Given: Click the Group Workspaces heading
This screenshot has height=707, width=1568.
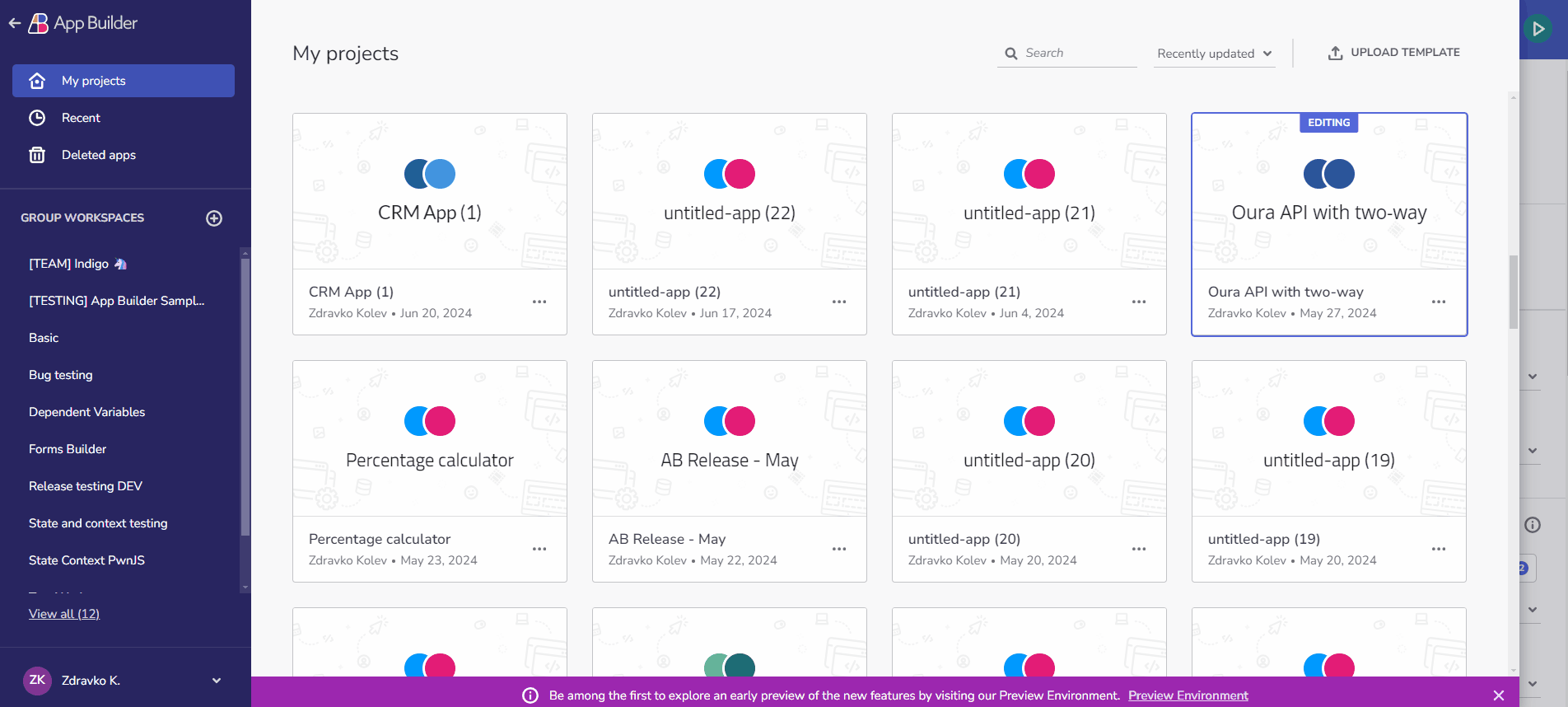Looking at the screenshot, I should (x=82, y=218).
